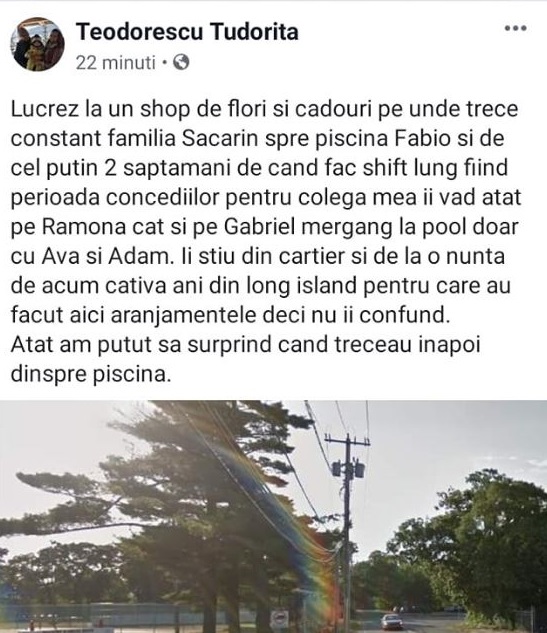
Task: Click the globe public audience icon
Action: [181, 63]
